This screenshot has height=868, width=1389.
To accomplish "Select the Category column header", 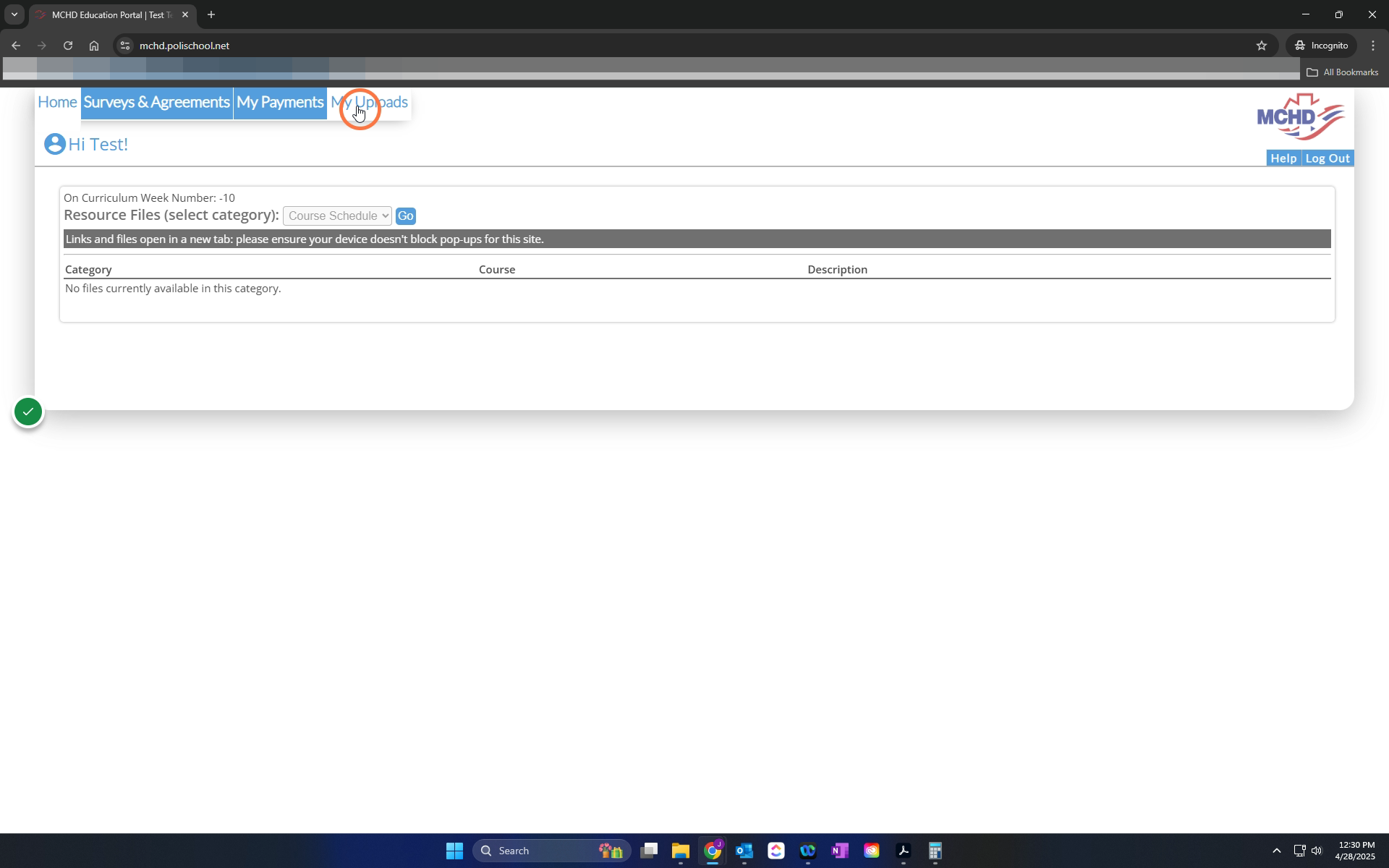I will pyautogui.click(x=88, y=270).
